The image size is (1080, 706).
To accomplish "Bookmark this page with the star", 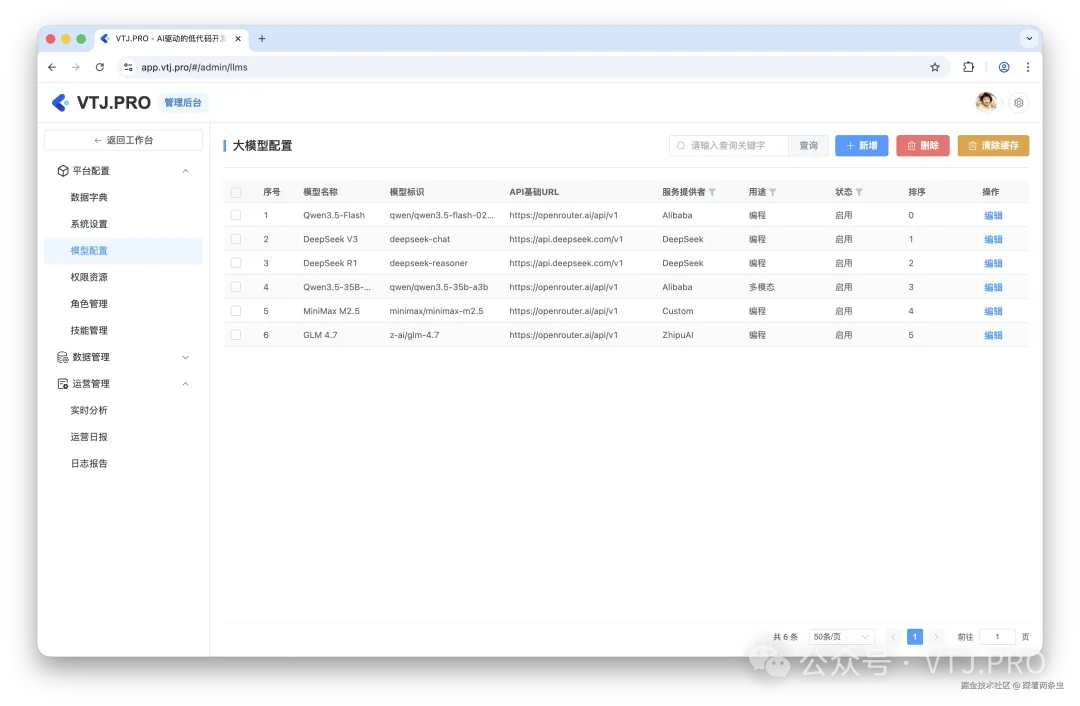I will [x=935, y=67].
